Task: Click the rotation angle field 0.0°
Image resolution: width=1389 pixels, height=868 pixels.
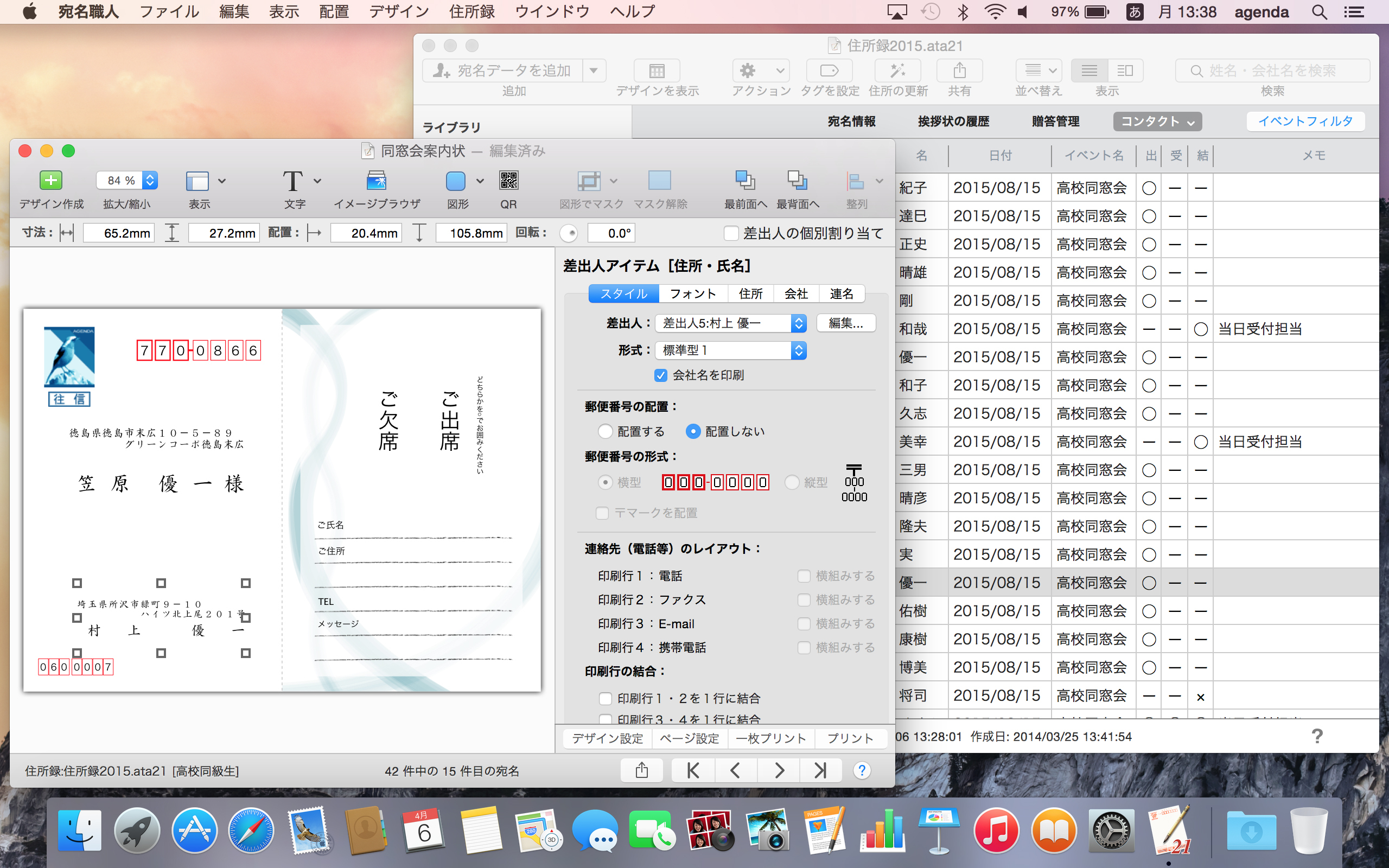Action: pos(611,233)
